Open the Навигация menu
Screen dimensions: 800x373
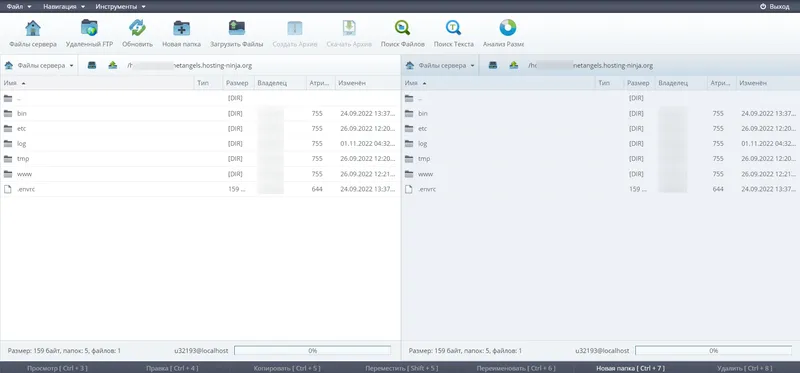[x=64, y=7]
